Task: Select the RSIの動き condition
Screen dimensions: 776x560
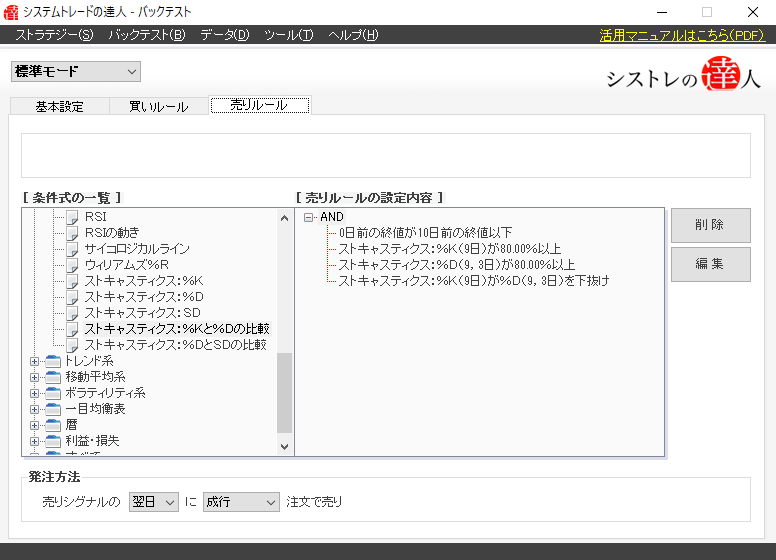Action: [x=112, y=233]
